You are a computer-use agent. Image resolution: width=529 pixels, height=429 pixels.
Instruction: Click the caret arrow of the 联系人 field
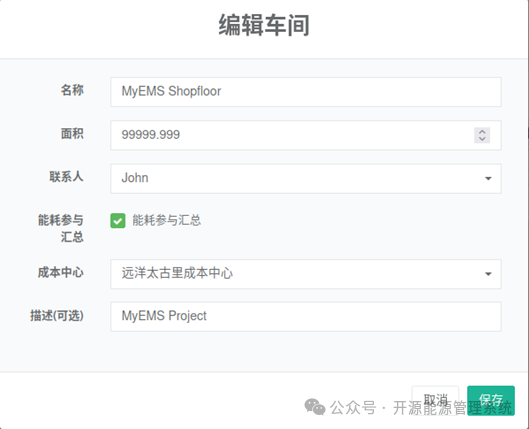pyautogui.click(x=488, y=178)
